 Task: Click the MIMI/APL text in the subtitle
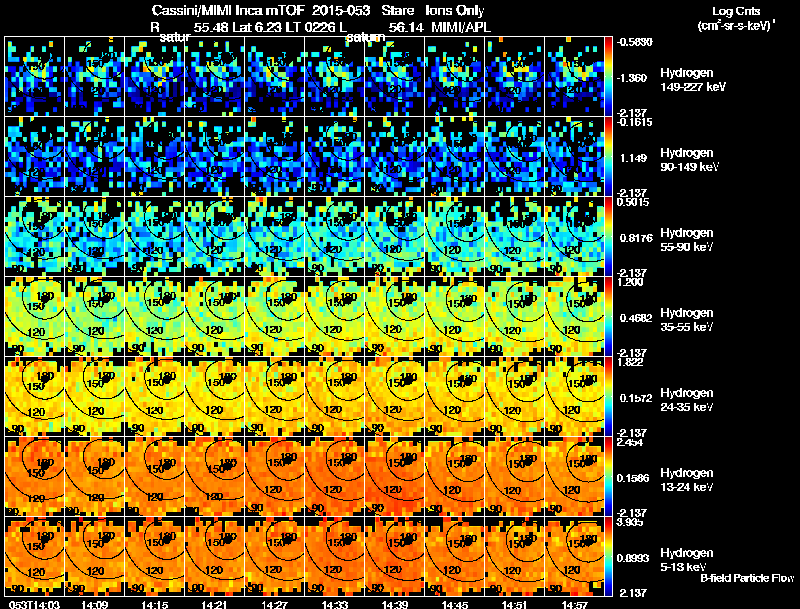[x=461, y=27]
